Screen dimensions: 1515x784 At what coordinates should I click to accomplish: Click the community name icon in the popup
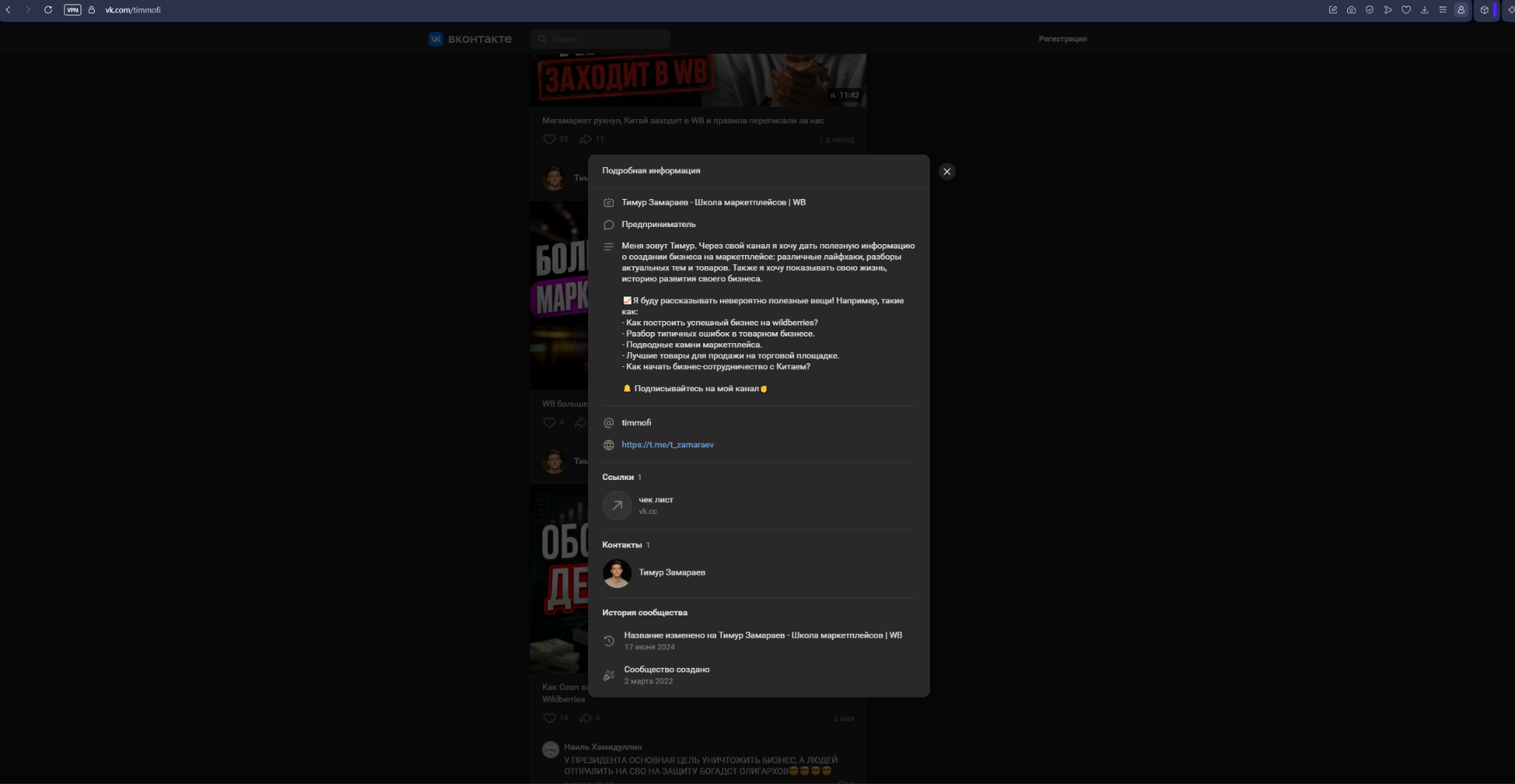[609, 203]
